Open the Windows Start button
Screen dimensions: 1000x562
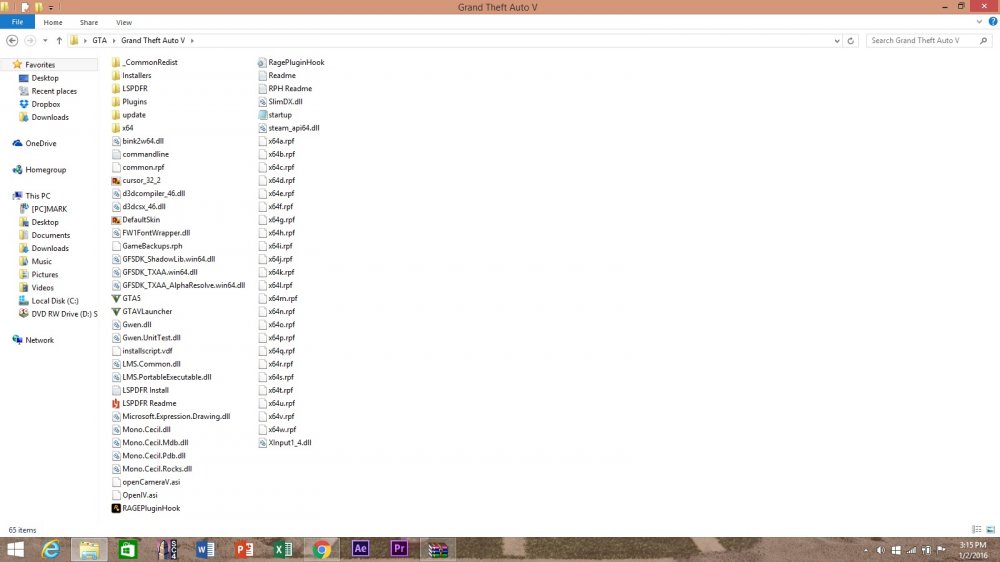click(x=15, y=549)
